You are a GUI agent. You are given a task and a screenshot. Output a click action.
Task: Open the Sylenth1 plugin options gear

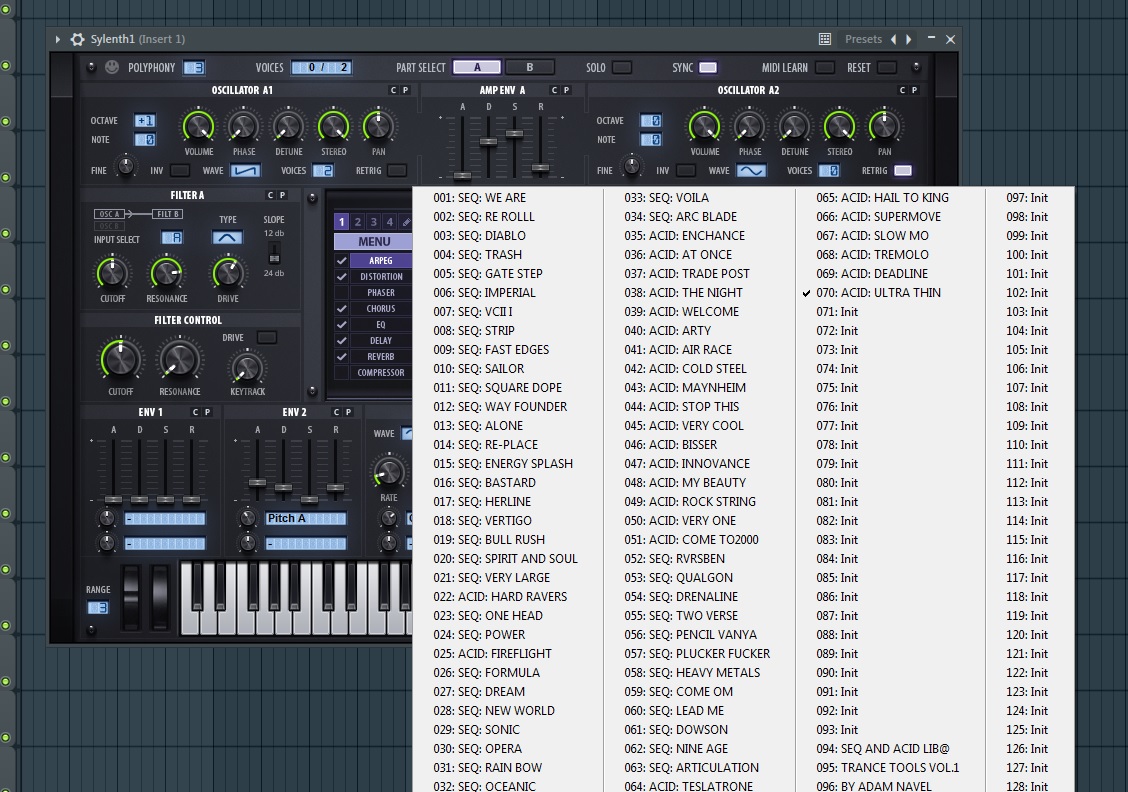(77, 40)
